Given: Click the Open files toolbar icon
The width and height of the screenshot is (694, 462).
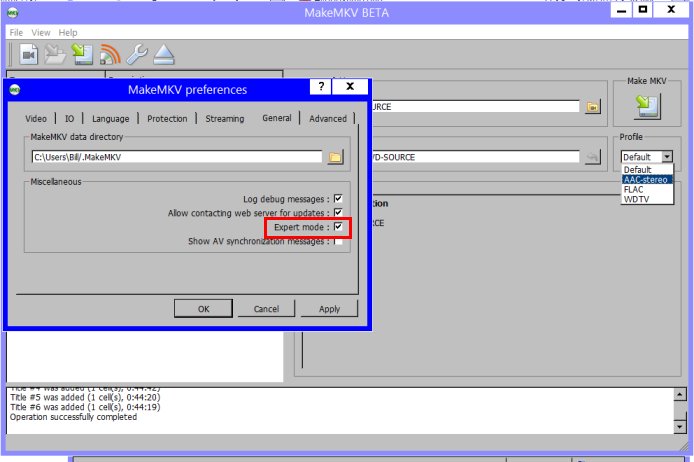Looking at the screenshot, I should [x=29, y=55].
